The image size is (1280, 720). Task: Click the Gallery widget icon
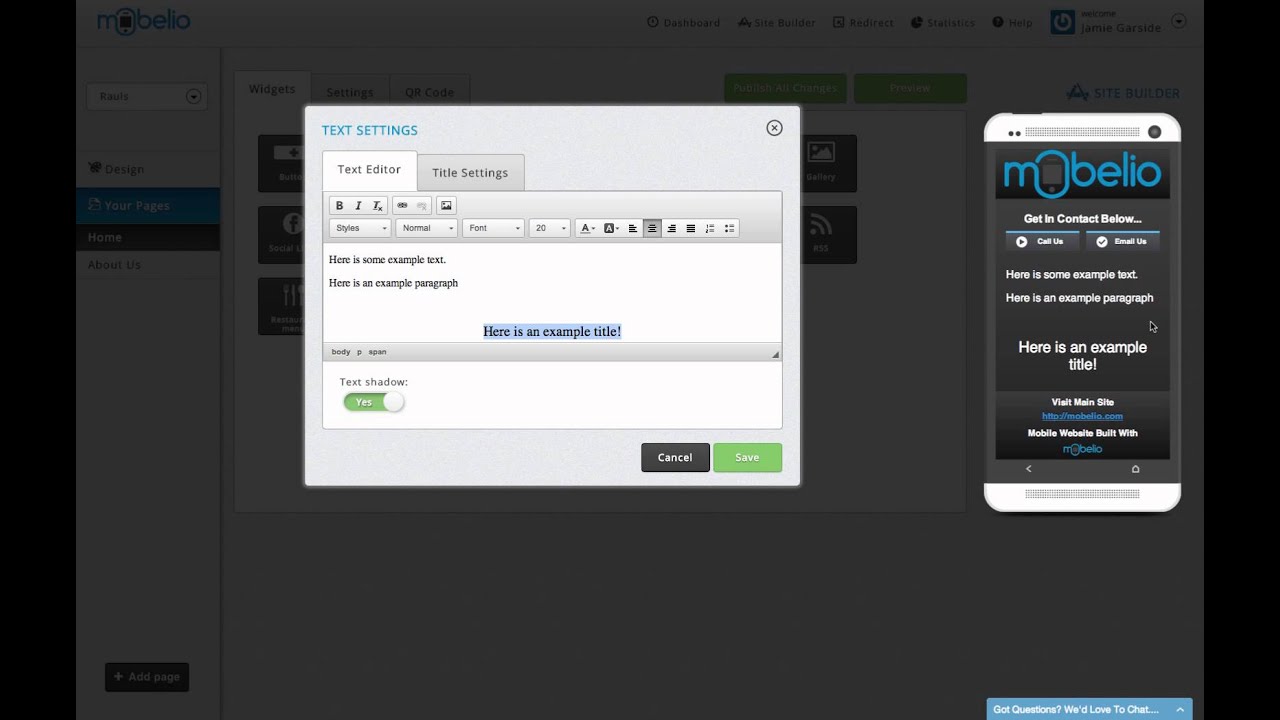tap(821, 163)
